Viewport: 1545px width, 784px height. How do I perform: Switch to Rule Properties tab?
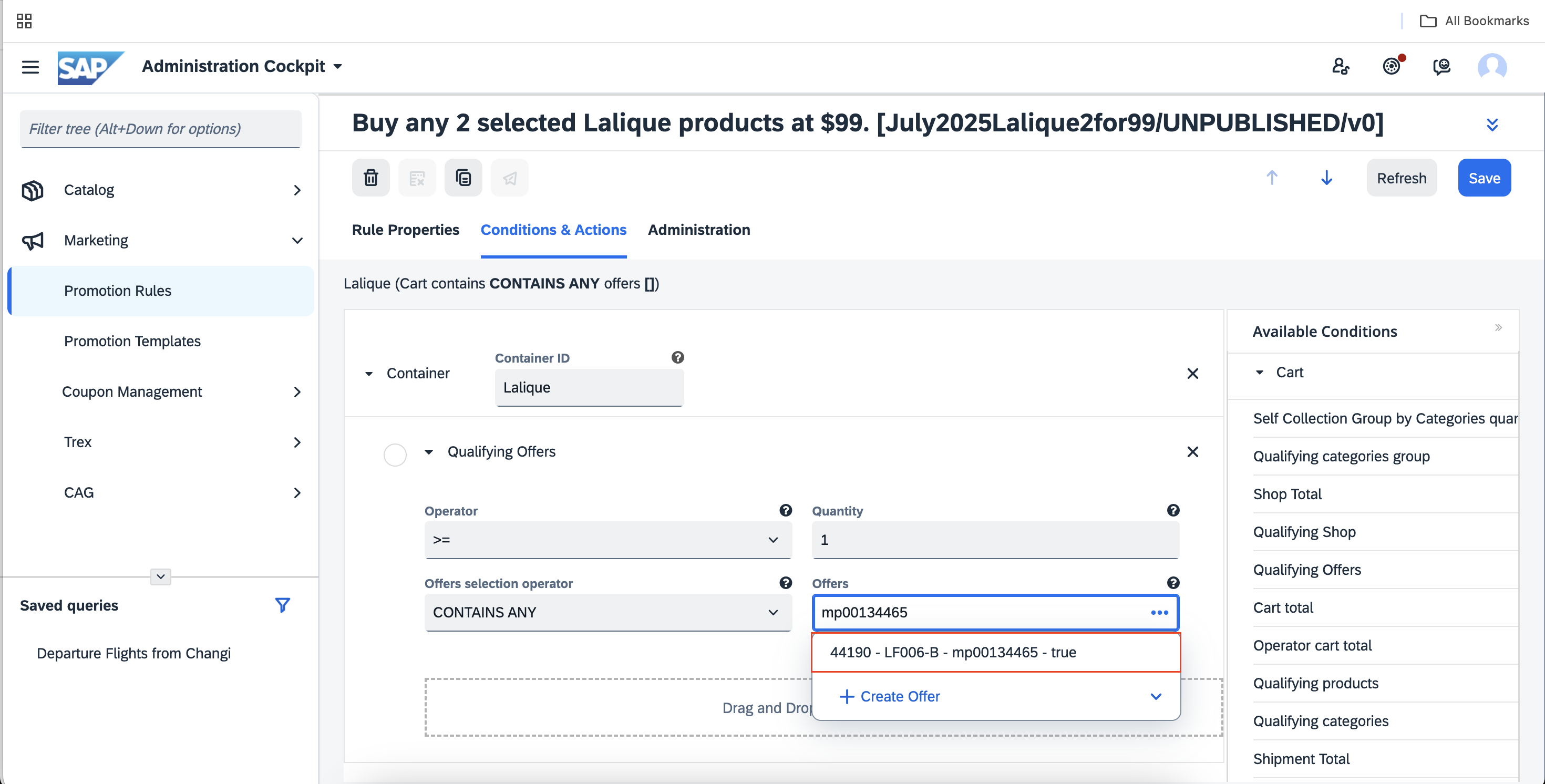point(406,230)
